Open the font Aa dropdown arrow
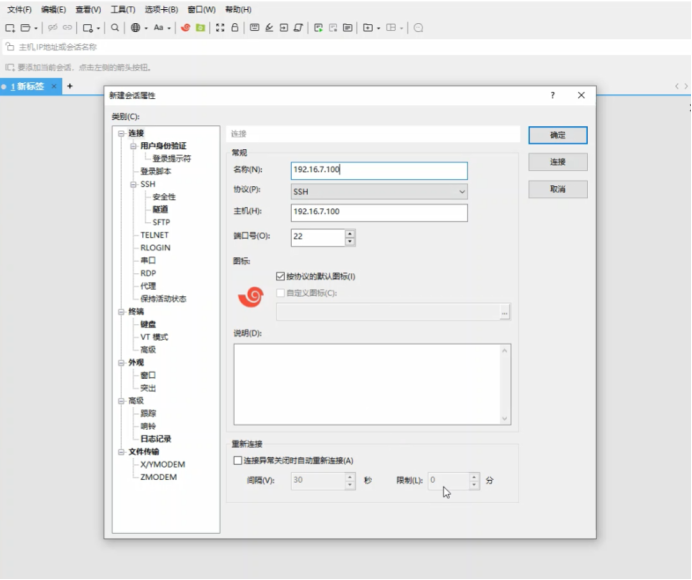Image resolution: width=692 pixels, height=580 pixels. pyautogui.click(x=170, y=28)
